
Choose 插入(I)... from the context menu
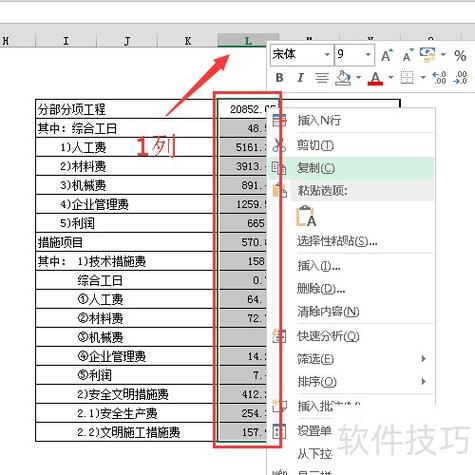point(352,266)
